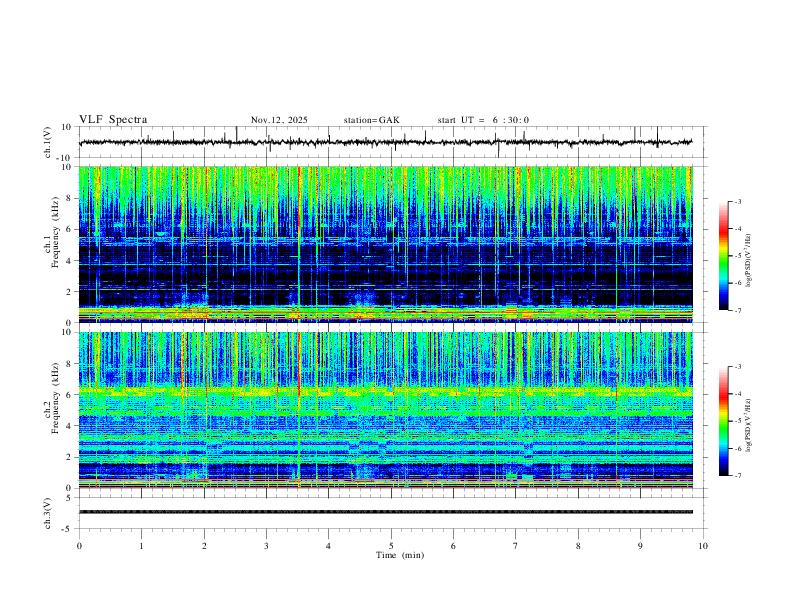Click the ch.1 'Frequency (kHz)' axis label
Image resolution: width=792 pixels, height=612 pixels.
click(x=56, y=233)
